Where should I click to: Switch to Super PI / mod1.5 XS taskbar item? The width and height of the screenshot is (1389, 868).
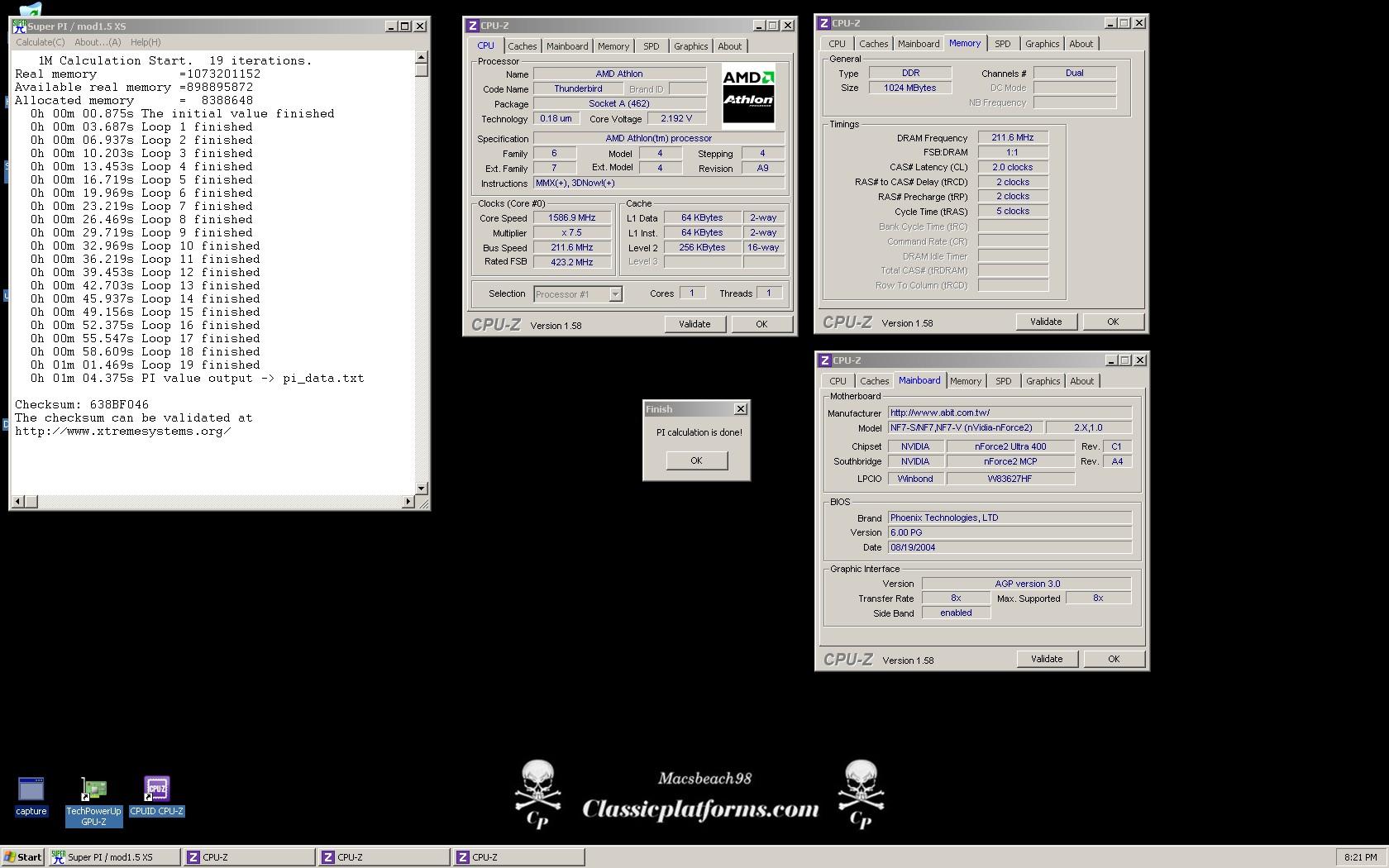tap(114, 857)
